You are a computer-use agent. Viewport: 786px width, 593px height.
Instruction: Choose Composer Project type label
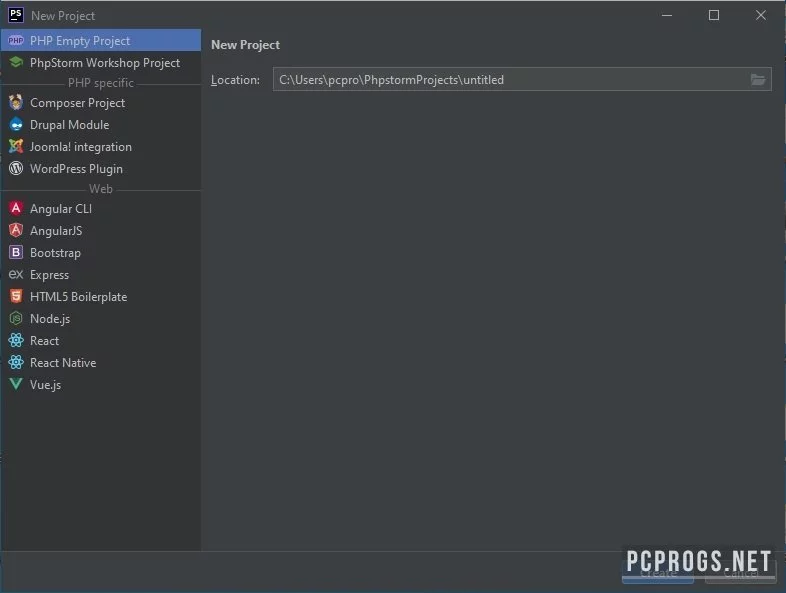(77, 103)
